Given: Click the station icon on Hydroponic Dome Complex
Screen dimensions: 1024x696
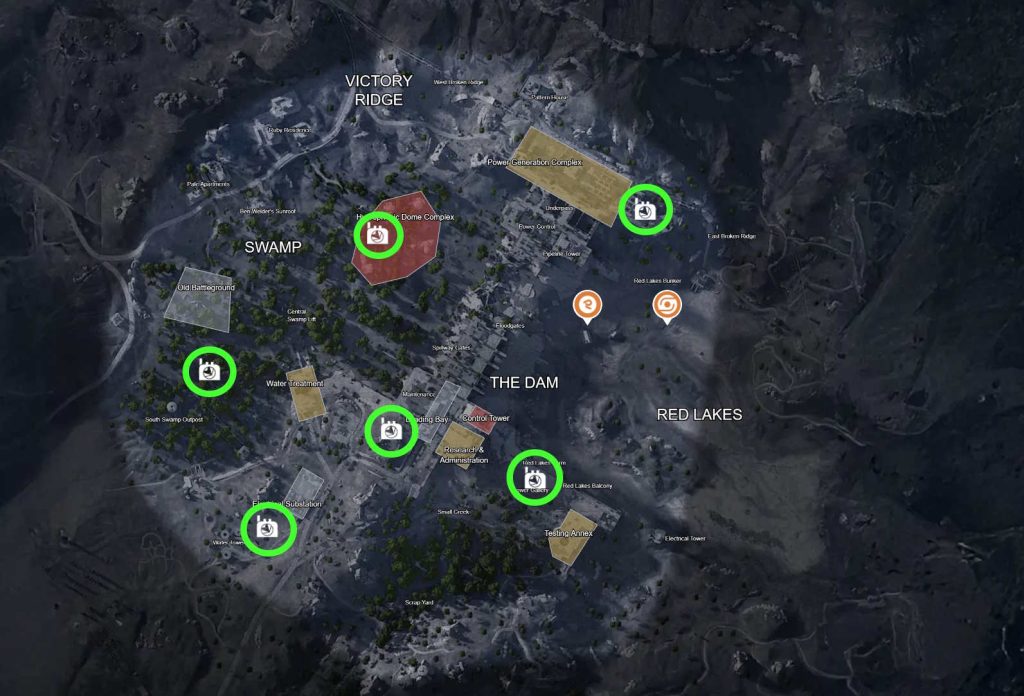Looking at the screenshot, I should [377, 234].
